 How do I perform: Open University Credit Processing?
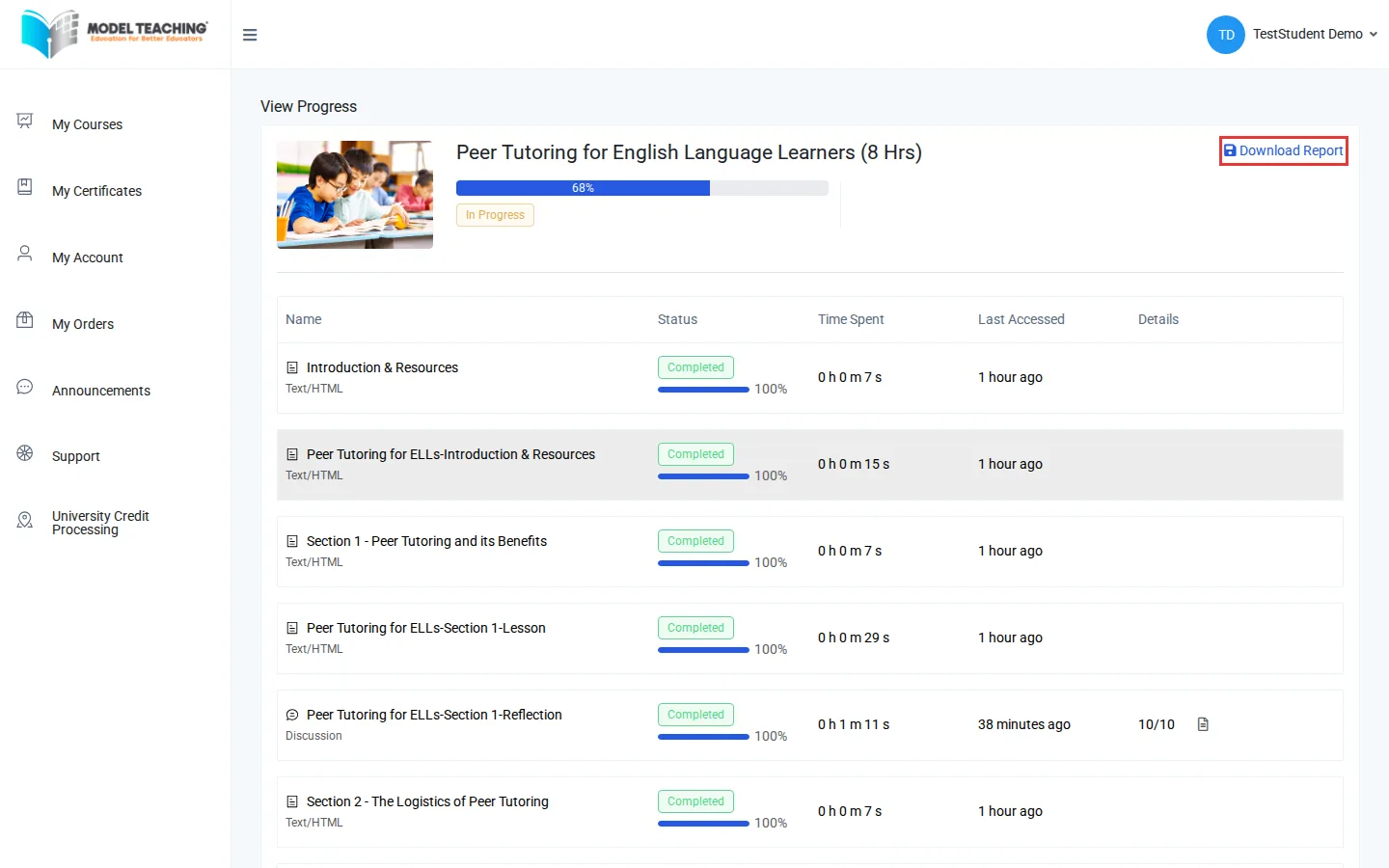click(100, 523)
